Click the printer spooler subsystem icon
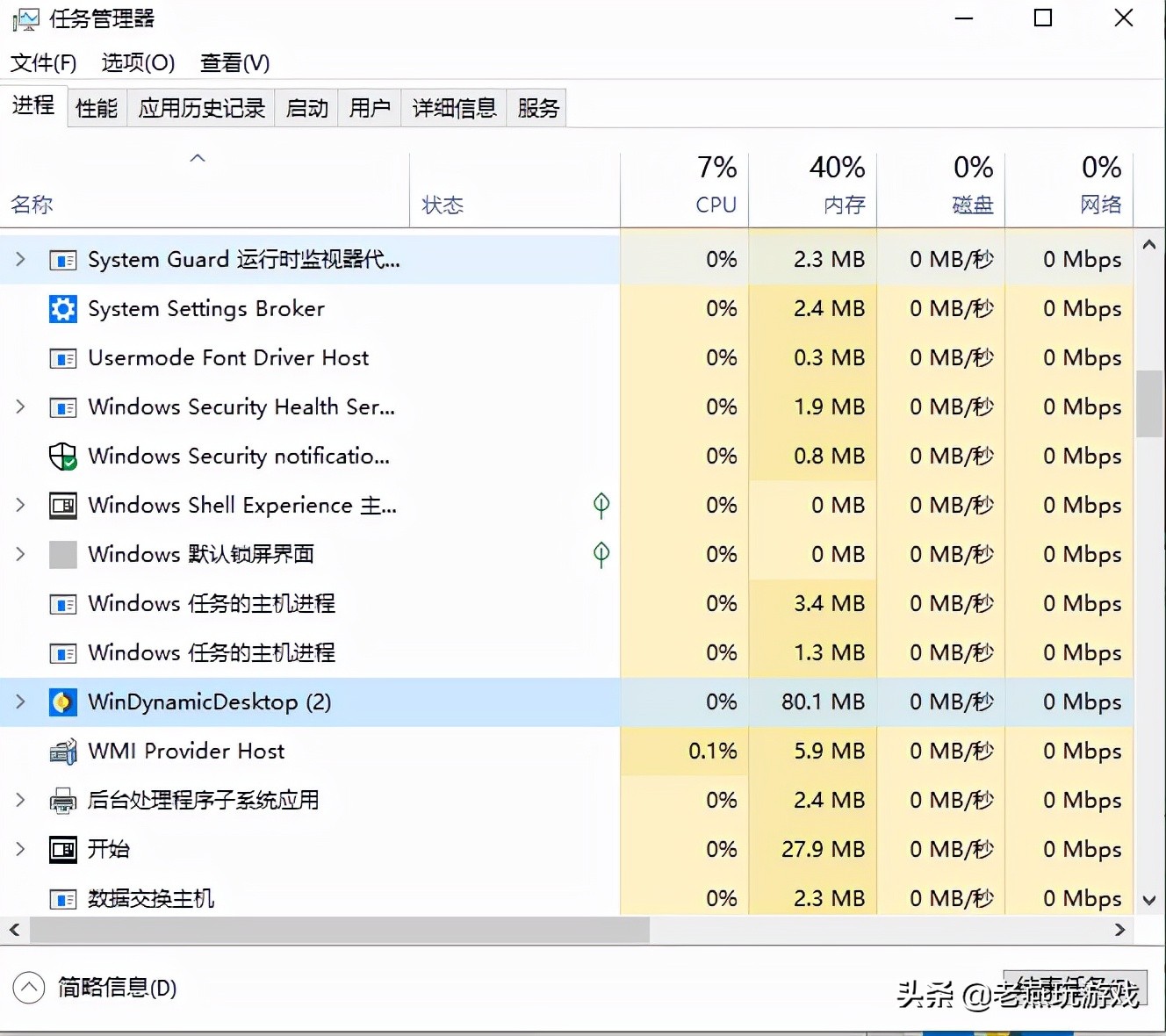Viewport: 1166px width, 1036px height. point(62,801)
